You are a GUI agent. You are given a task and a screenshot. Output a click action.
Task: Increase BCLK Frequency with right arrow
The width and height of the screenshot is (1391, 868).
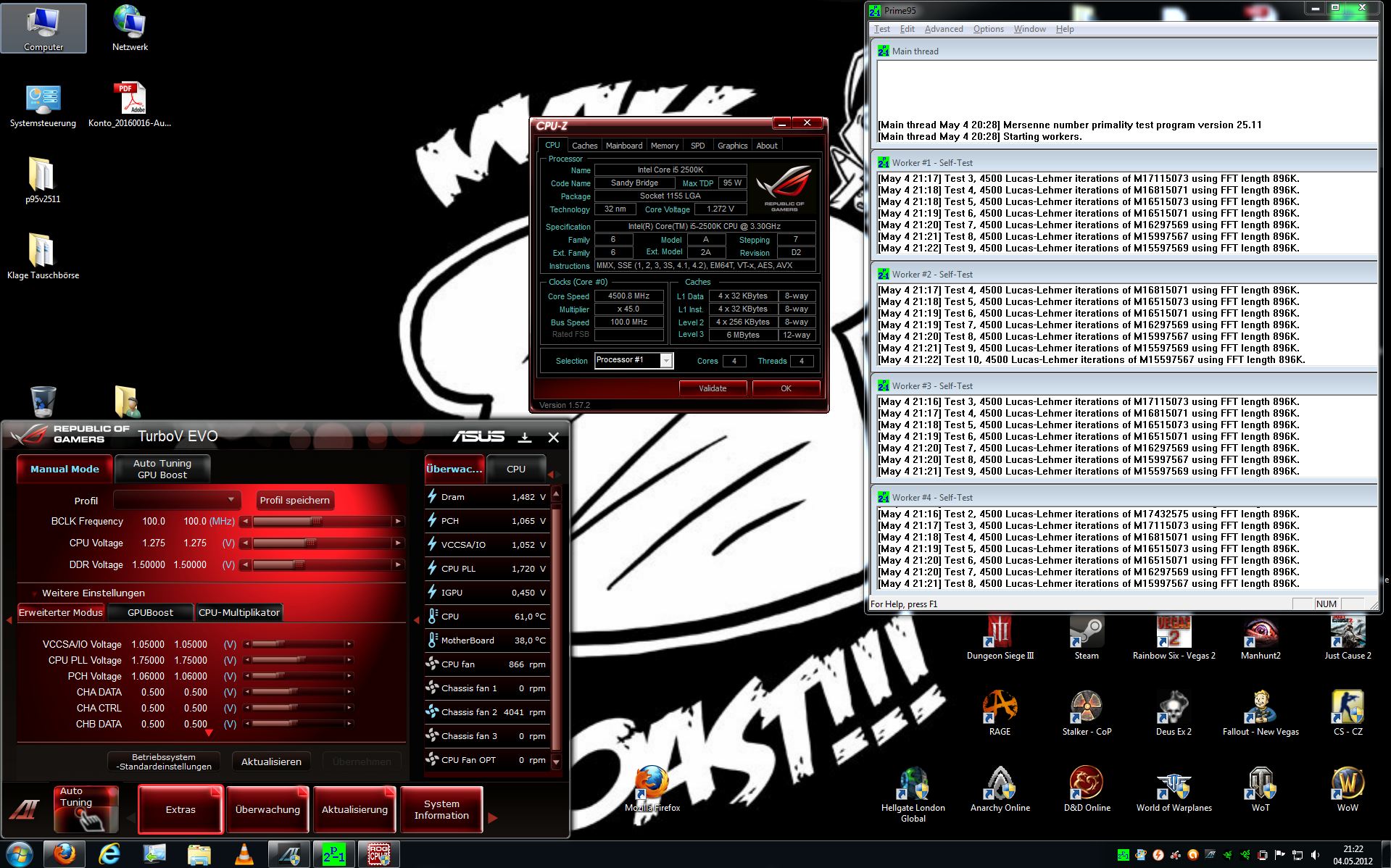pos(398,521)
